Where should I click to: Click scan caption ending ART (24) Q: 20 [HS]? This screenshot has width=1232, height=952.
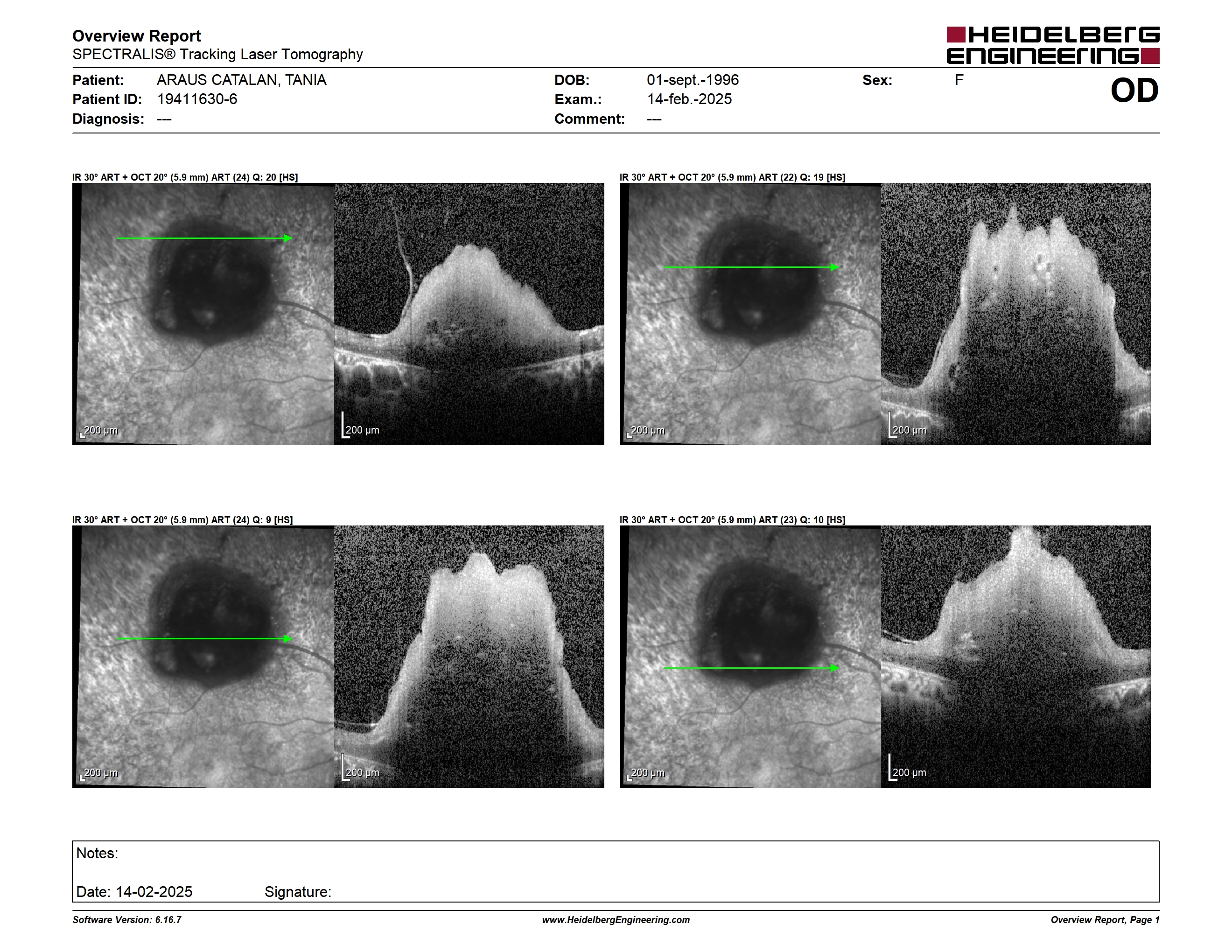(185, 177)
